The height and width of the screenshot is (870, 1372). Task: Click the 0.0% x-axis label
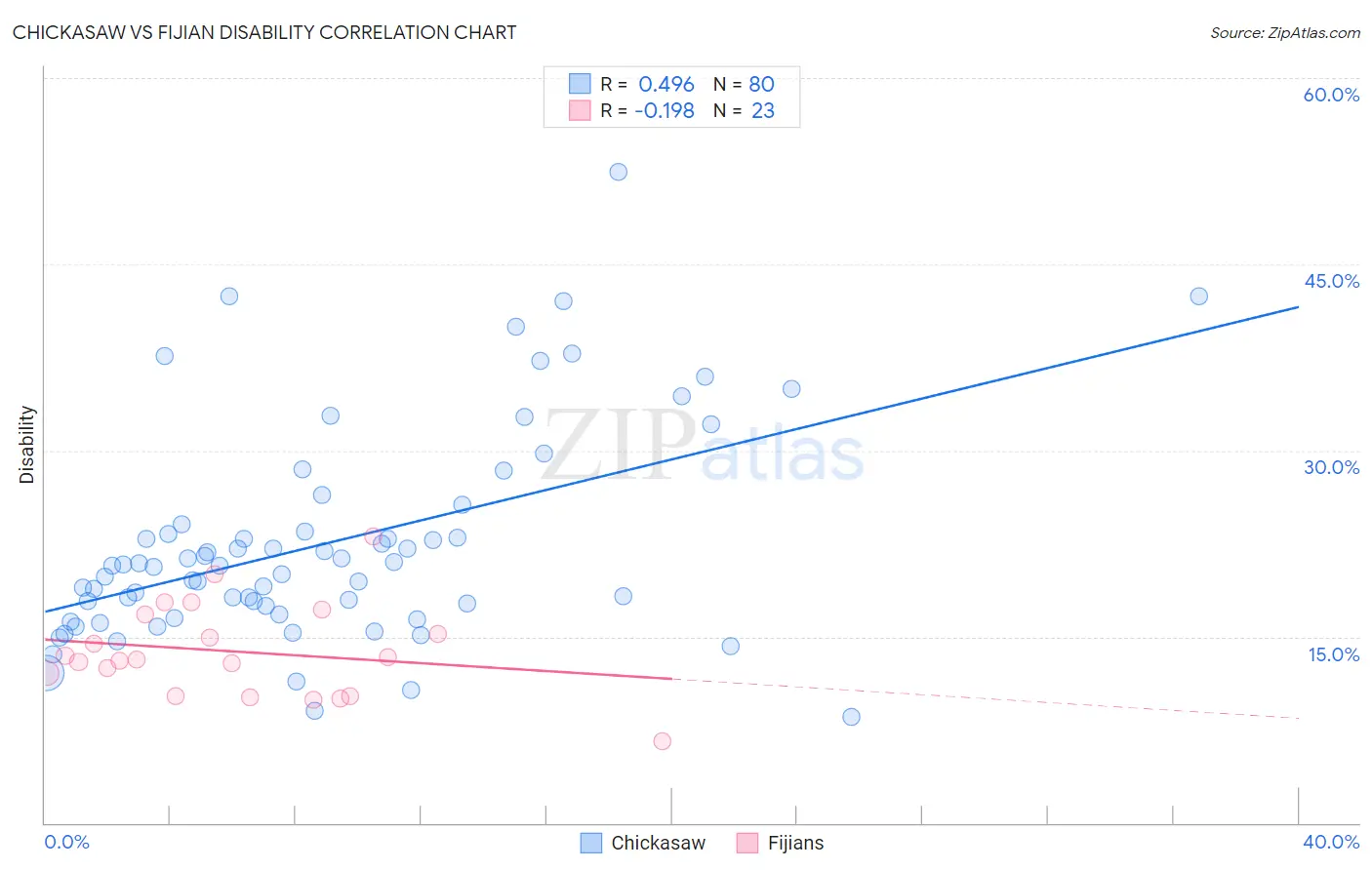point(66,842)
